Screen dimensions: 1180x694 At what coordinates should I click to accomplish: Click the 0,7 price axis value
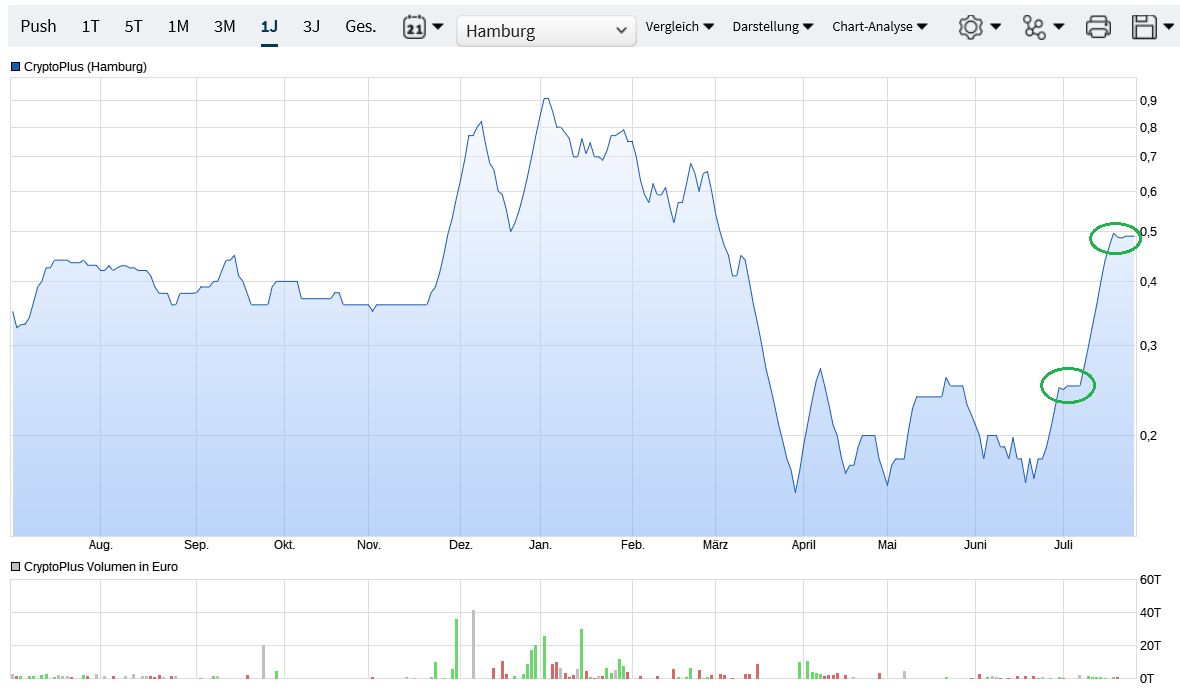pos(1148,157)
